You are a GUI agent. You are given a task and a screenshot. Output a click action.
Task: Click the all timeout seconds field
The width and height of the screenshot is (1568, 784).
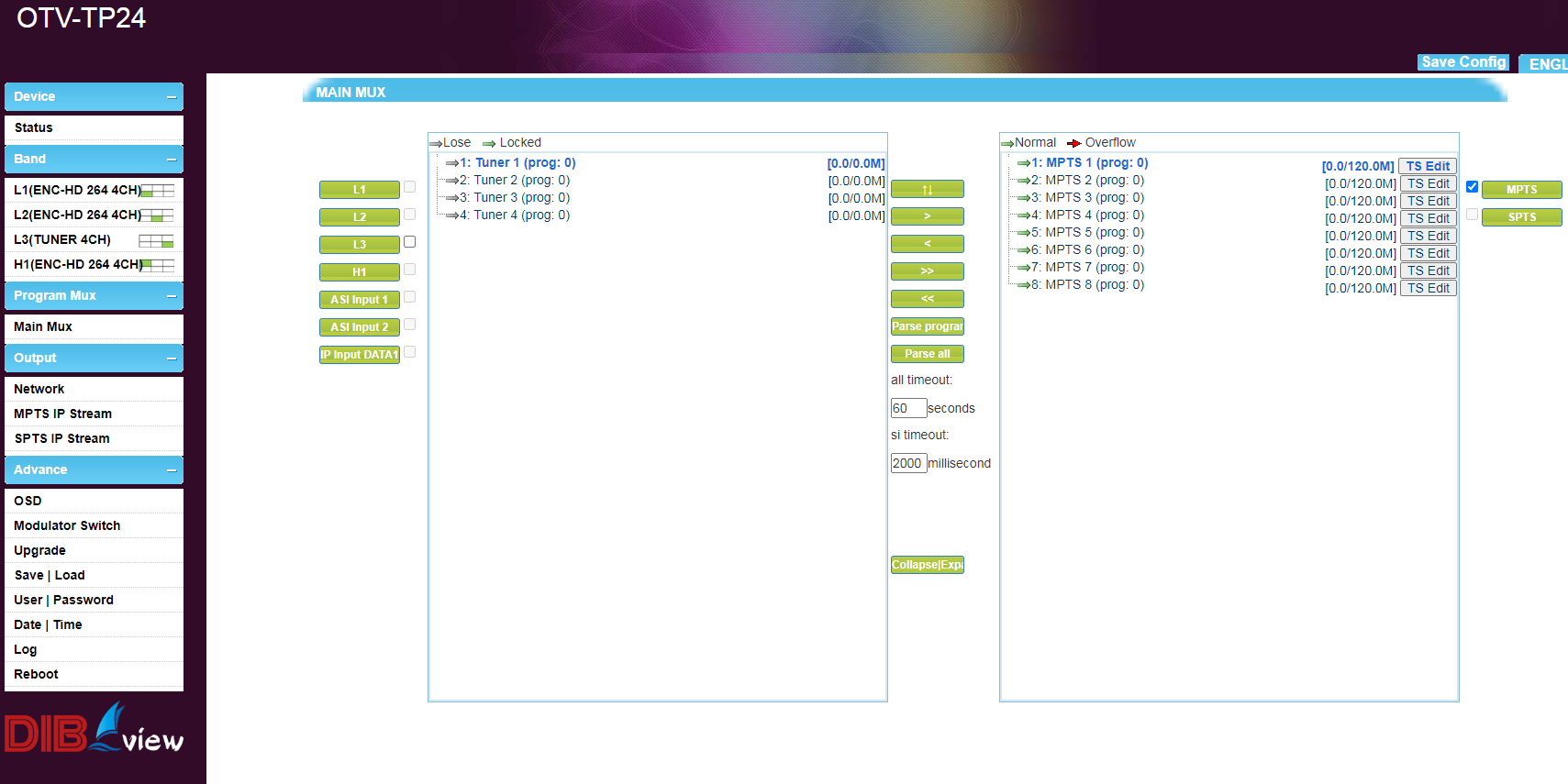[907, 408]
